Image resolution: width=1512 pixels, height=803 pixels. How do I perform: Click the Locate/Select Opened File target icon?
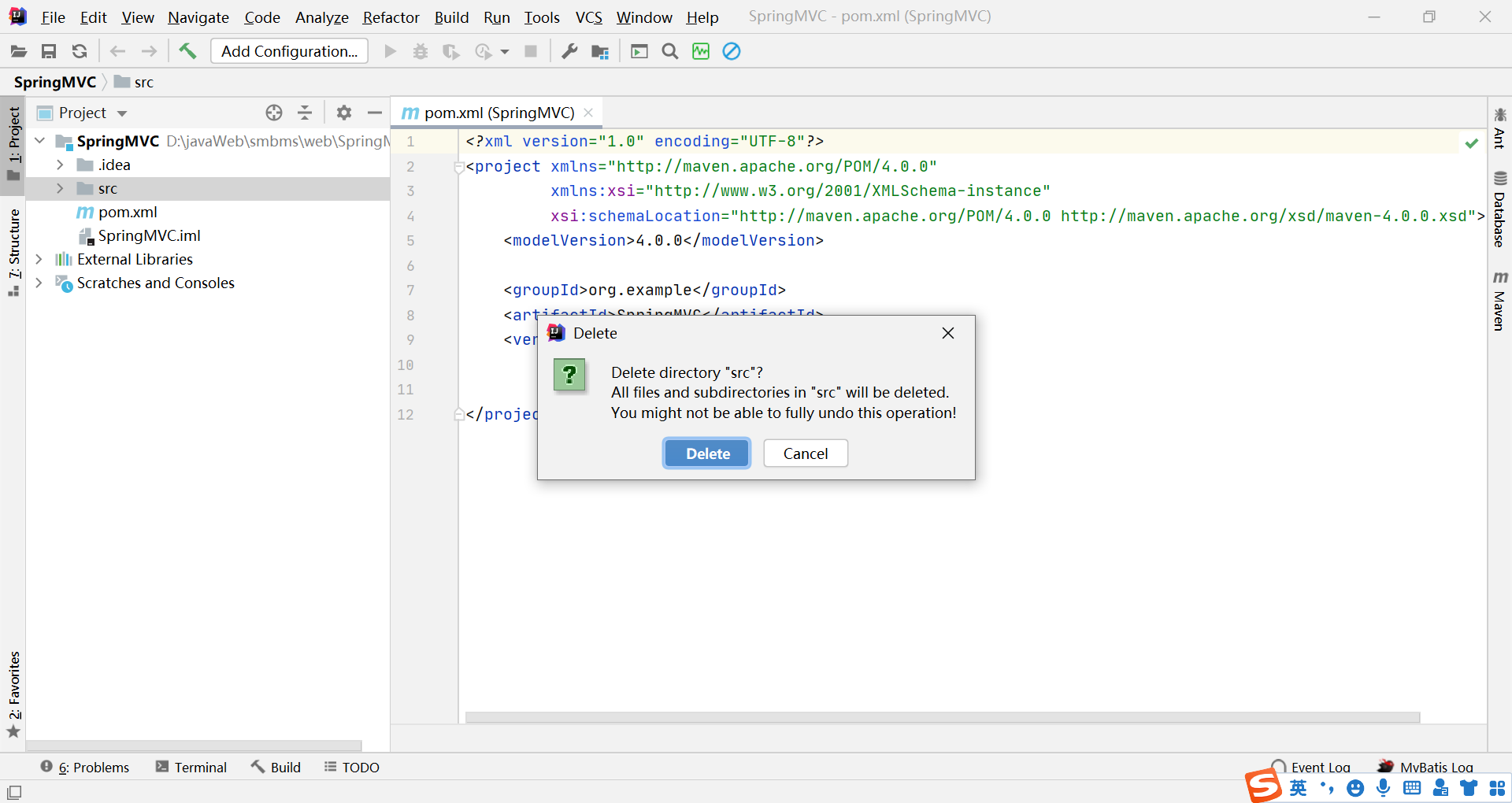[x=274, y=113]
